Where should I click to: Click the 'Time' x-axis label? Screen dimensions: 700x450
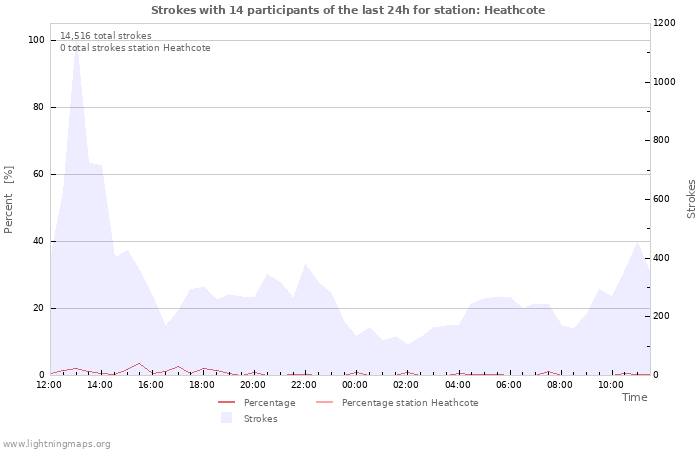click(x=634, y=397)
